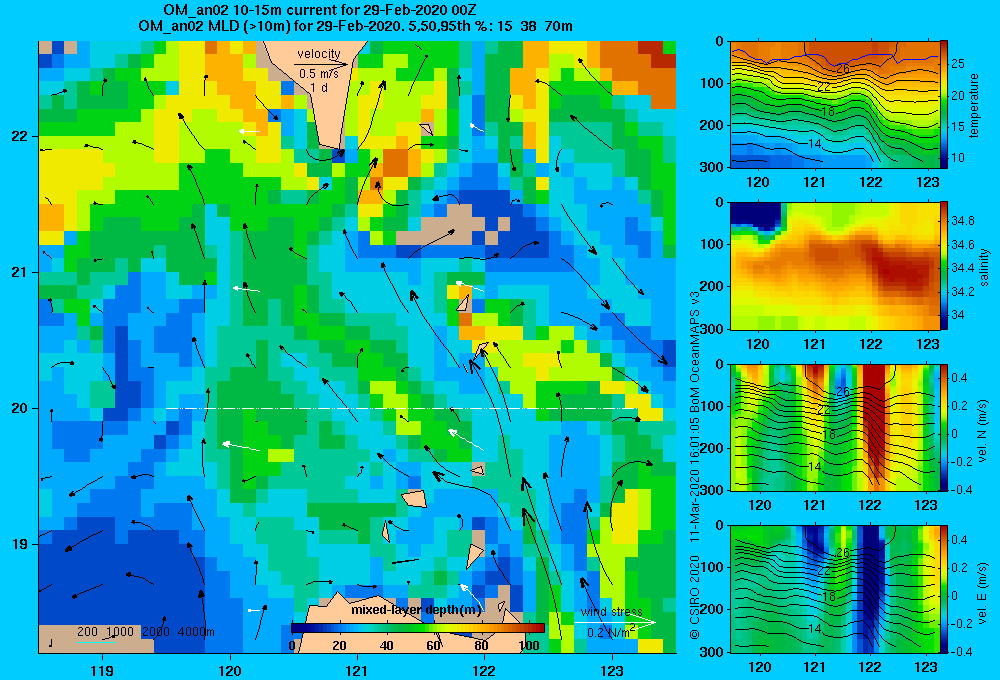Click the 'mixed-layer depth(m)' label
Image resolution: width=1000 pixels, height=680 pixels.
[x=416, y=609]
